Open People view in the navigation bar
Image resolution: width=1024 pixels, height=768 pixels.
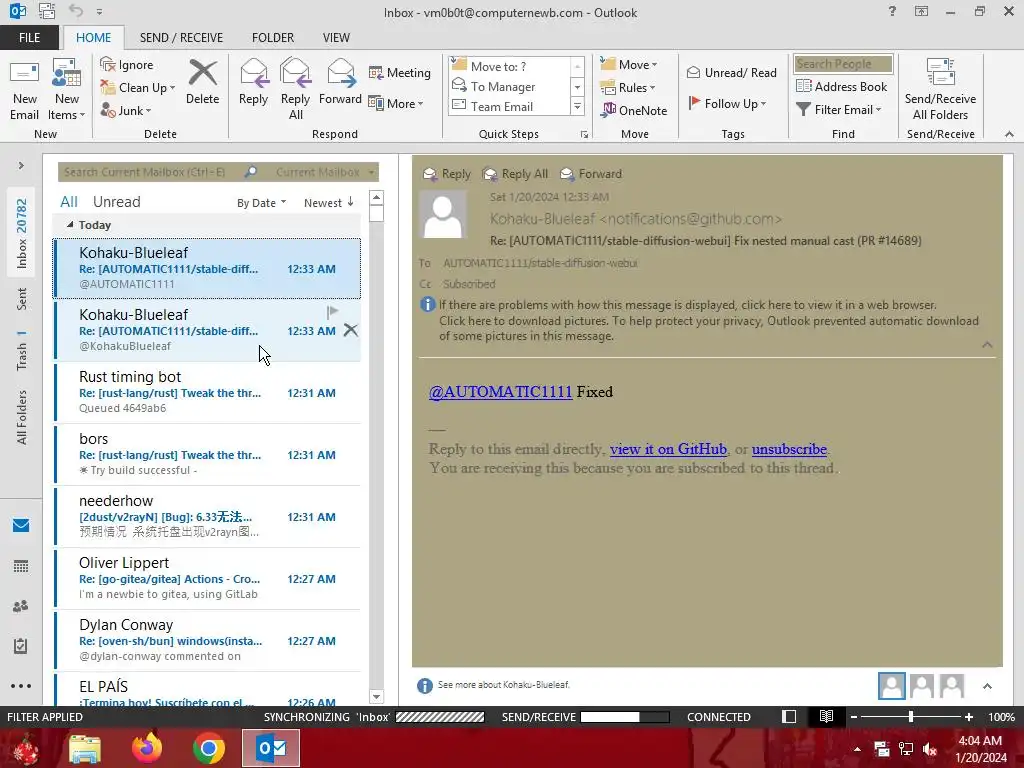coord(21,606)
